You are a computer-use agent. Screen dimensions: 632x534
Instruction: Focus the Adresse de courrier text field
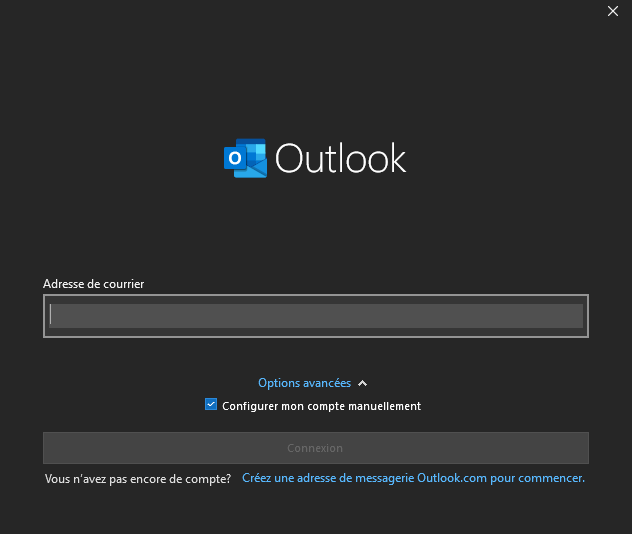click(x=316, y=316)
